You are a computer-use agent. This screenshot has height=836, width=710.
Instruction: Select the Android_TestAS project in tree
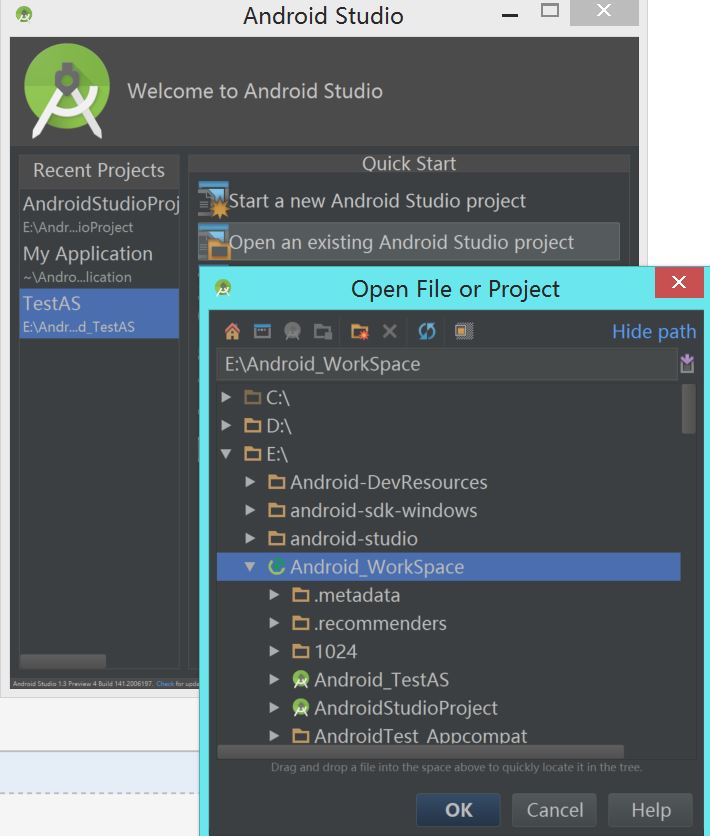coord(380,680)
